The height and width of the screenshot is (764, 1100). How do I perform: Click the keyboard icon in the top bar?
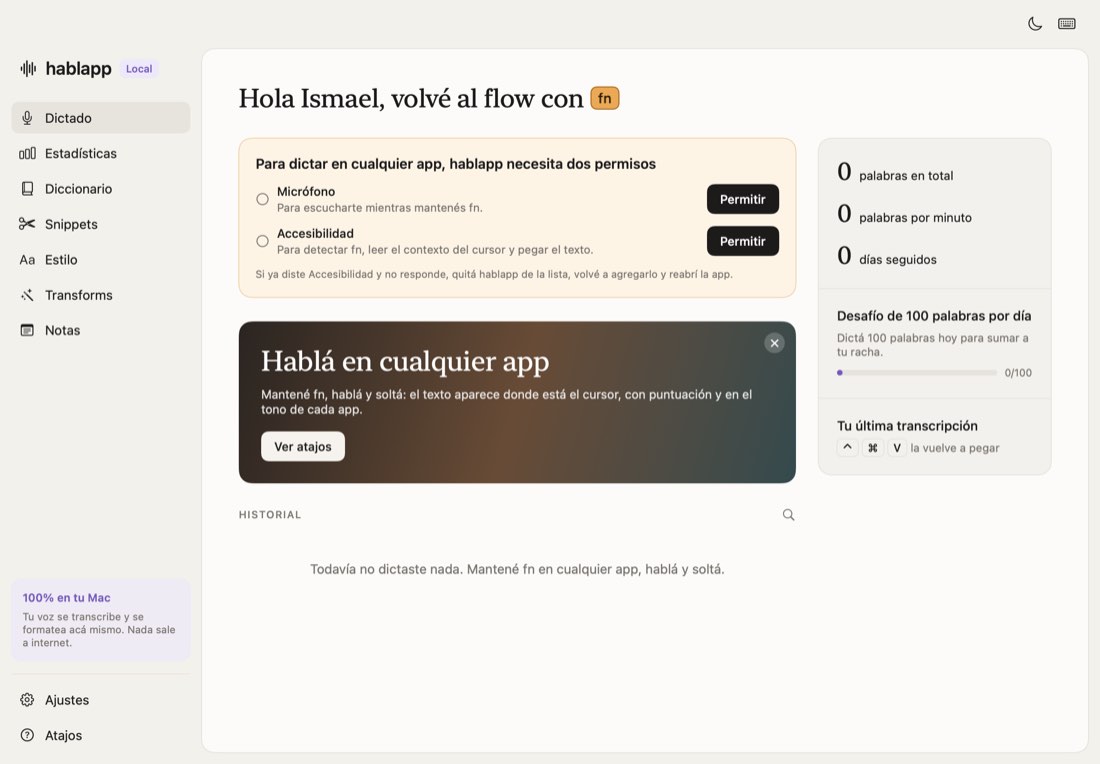1067,24
